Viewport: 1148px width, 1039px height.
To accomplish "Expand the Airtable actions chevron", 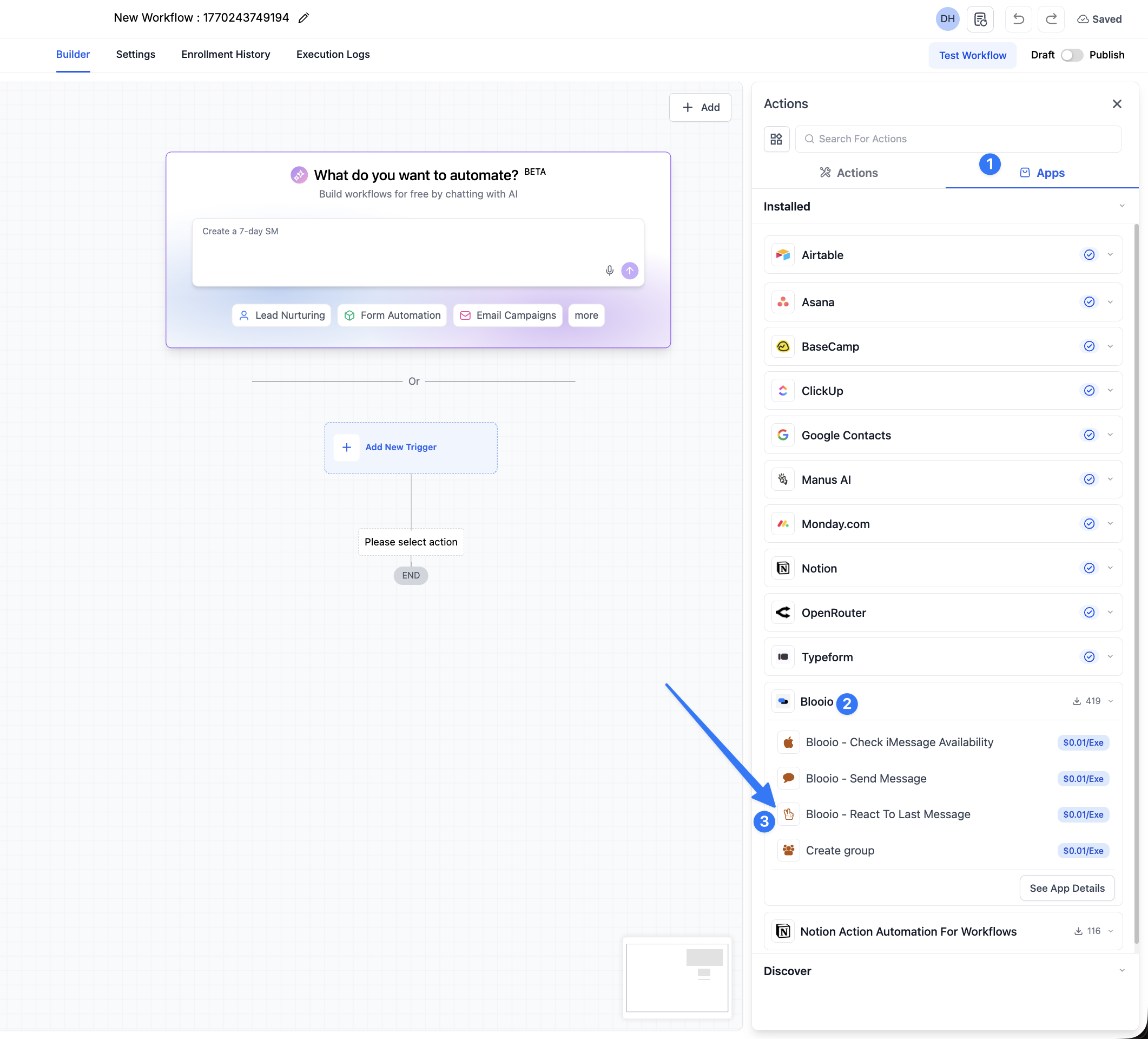I will pos(1110,255).
